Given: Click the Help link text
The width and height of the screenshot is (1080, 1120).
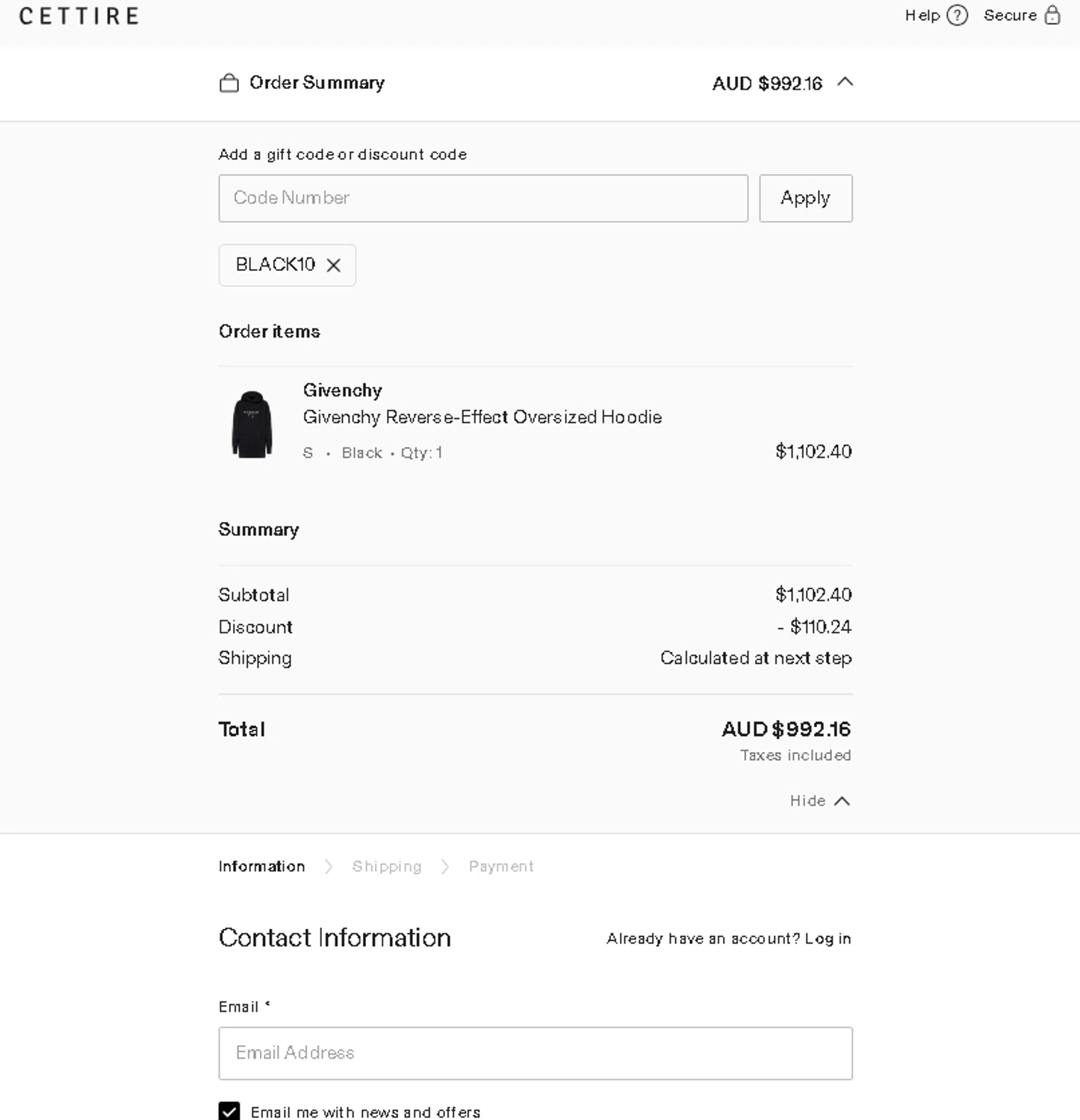Looking at the screenshot, I should coord(922,16).
